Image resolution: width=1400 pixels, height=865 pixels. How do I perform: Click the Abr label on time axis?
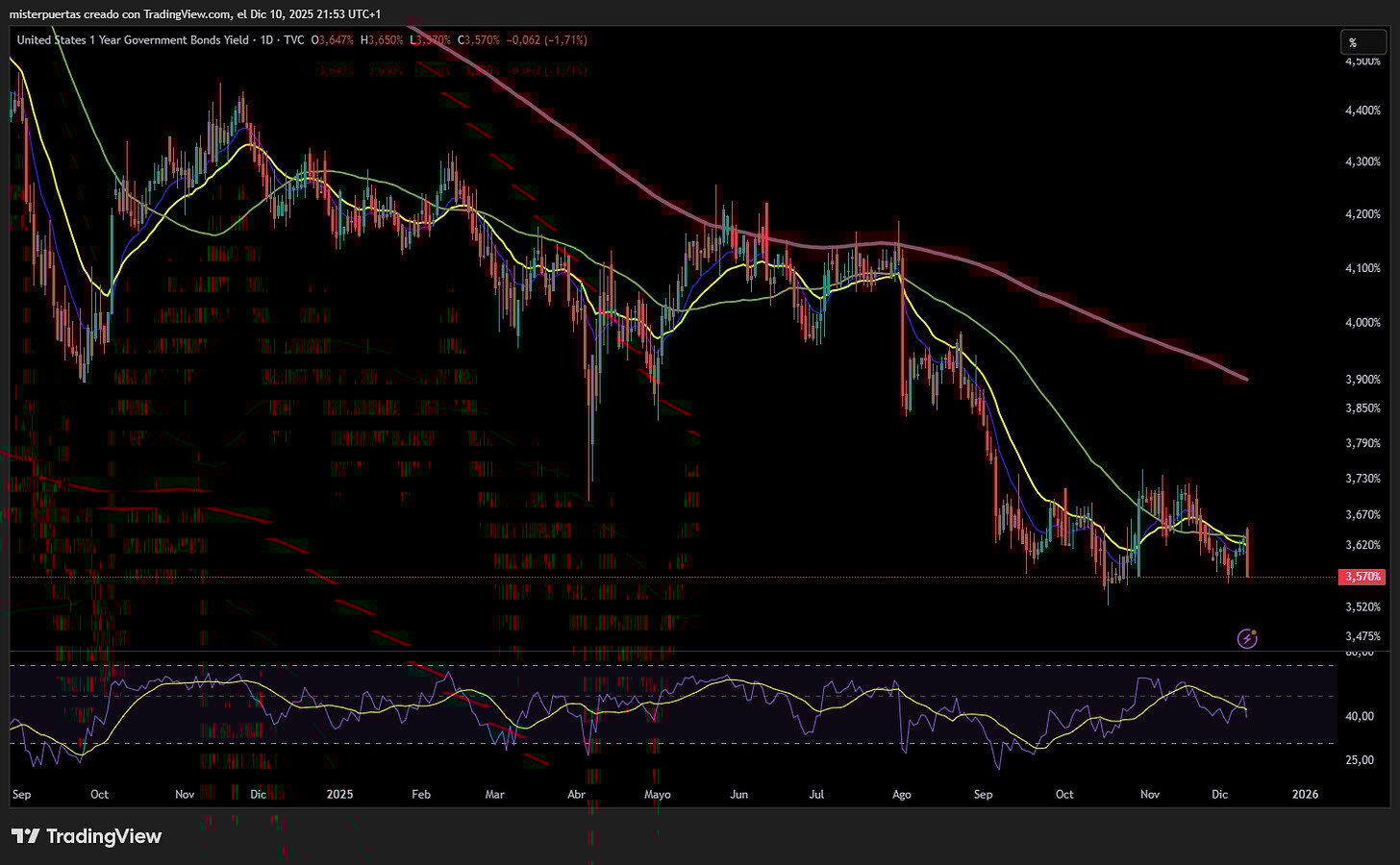coord(576,795)
